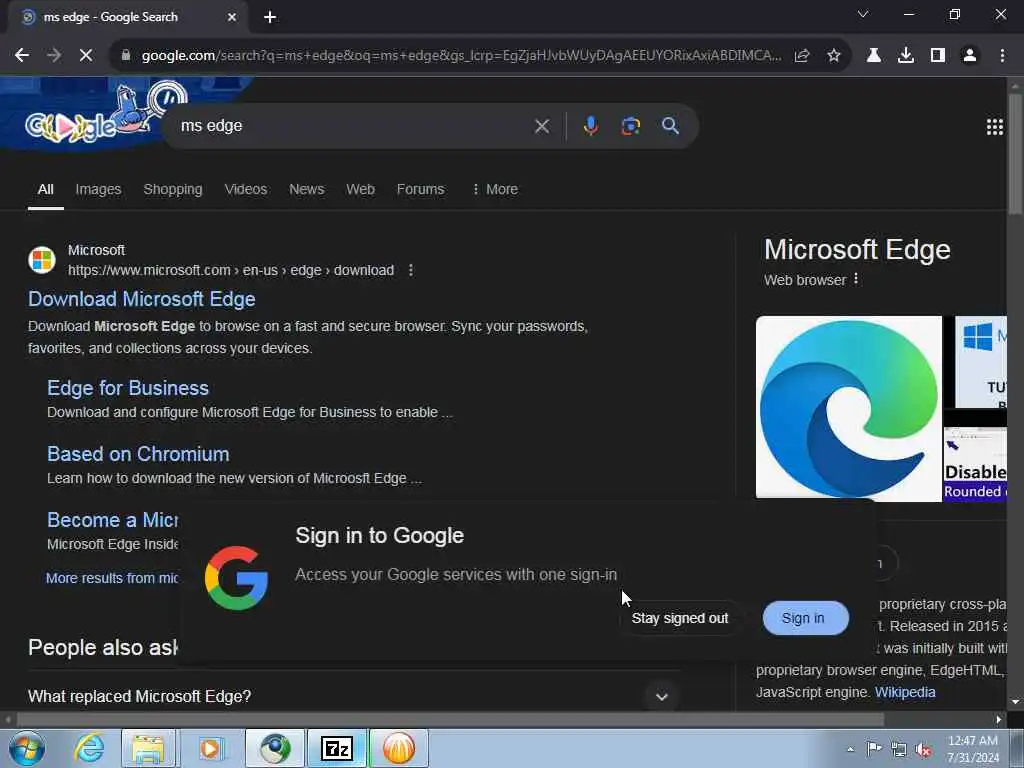Open the Edge logo image thumbnail
This screenshot has height=768, width=1024.
pos(848,409)
